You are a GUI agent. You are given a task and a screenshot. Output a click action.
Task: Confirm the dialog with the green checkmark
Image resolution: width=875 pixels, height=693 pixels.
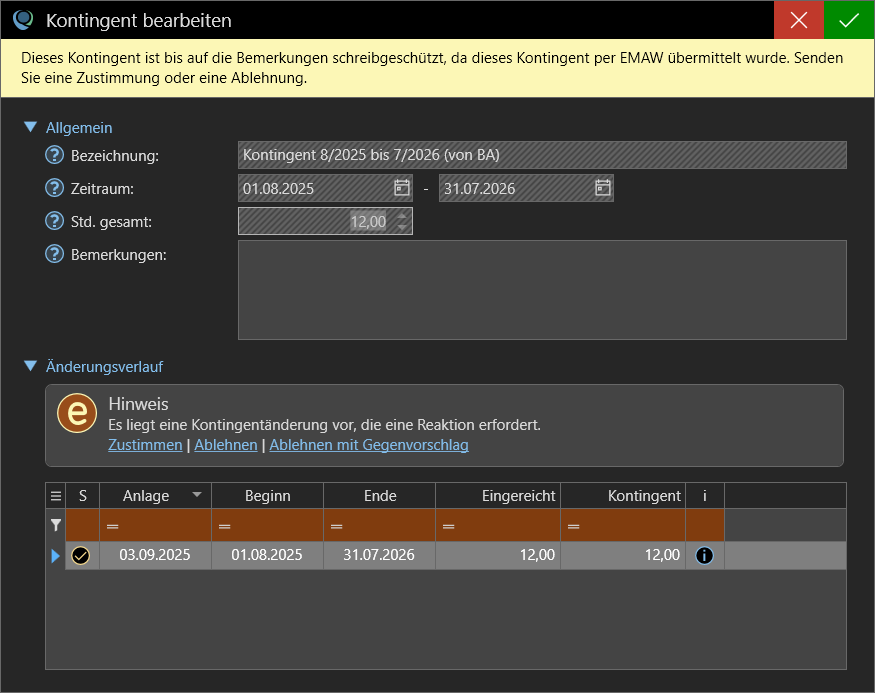pos(849,20)
